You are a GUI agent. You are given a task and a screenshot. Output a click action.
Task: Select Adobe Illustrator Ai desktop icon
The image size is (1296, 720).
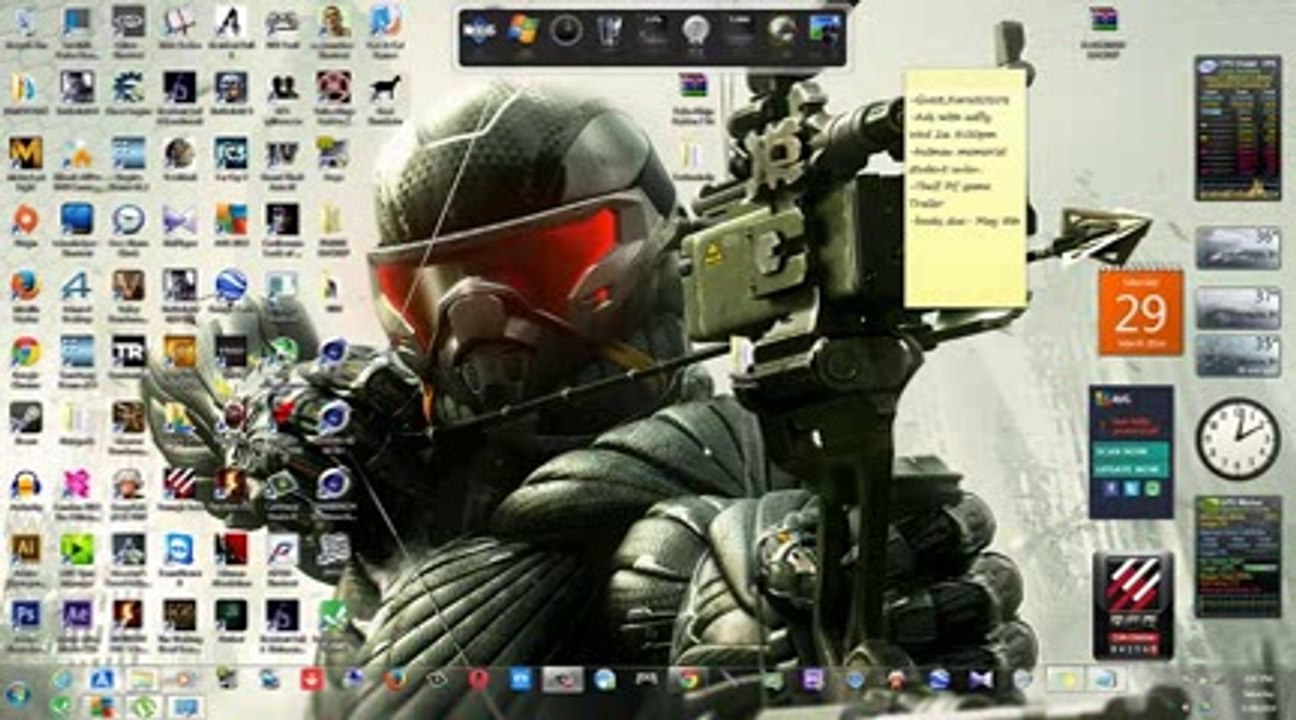click(x=25, y=548)
